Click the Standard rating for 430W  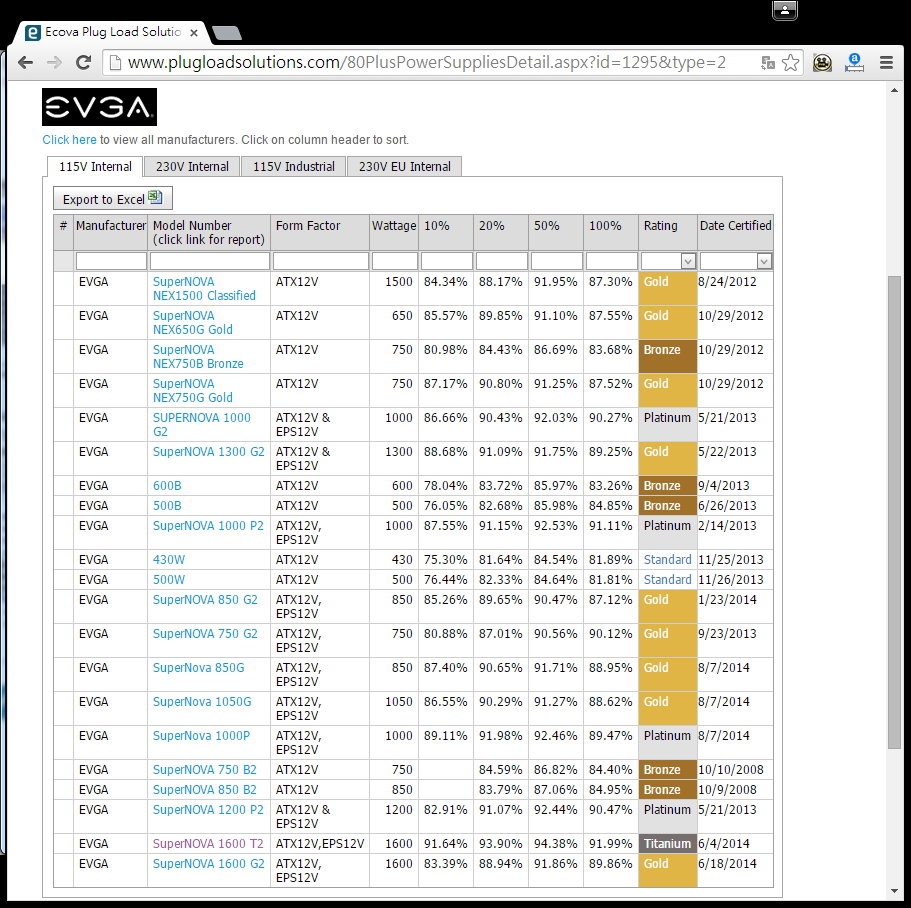(x=667, y=559)
